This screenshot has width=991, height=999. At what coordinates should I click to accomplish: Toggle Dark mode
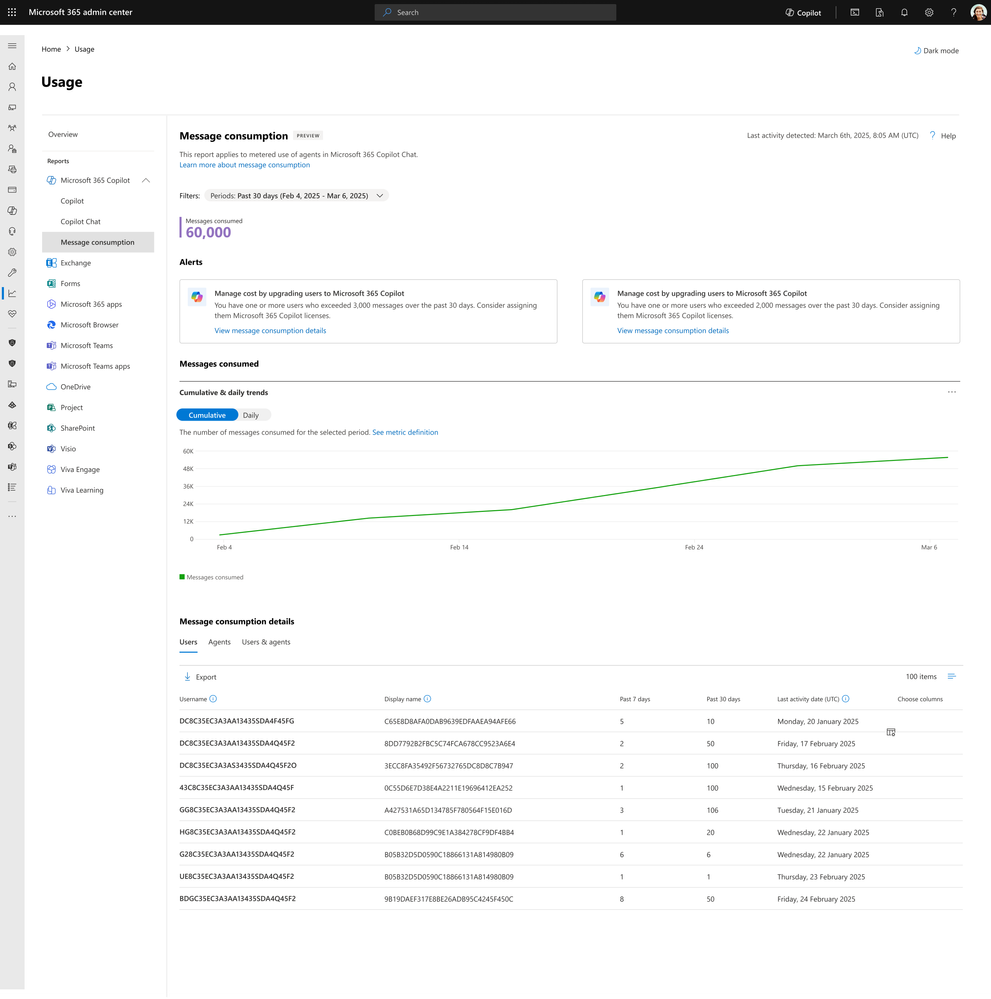(936, 50)
